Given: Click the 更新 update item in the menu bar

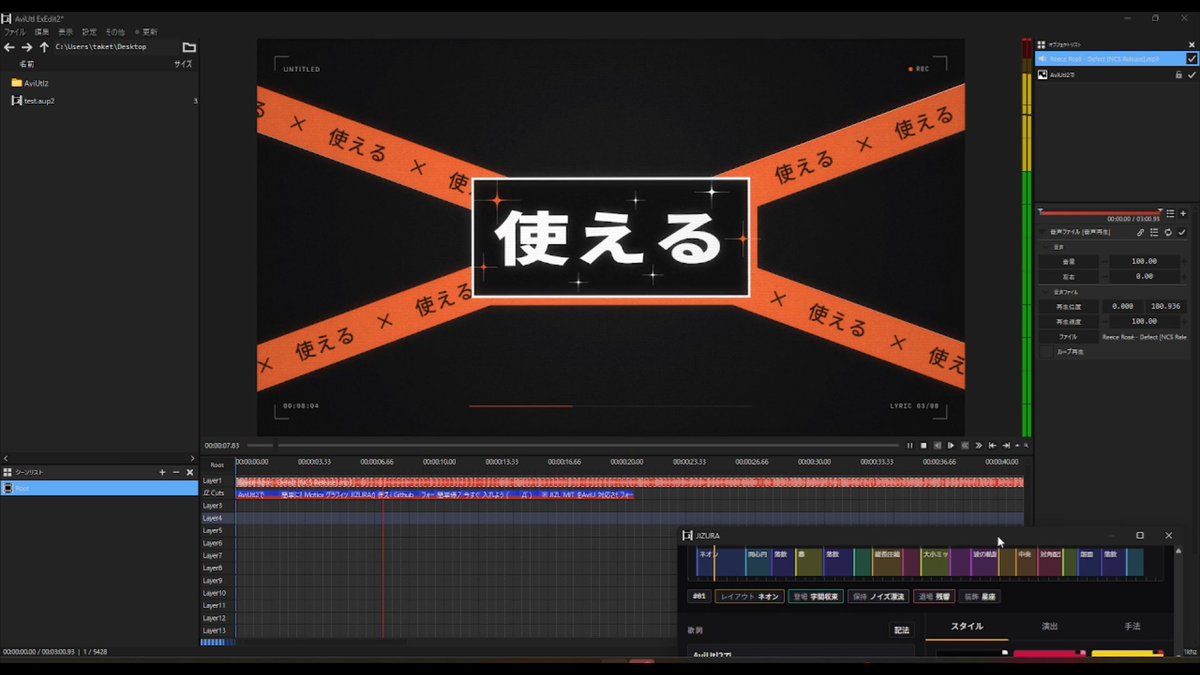Looking at the screenshot, I should (x=146, y=32).
